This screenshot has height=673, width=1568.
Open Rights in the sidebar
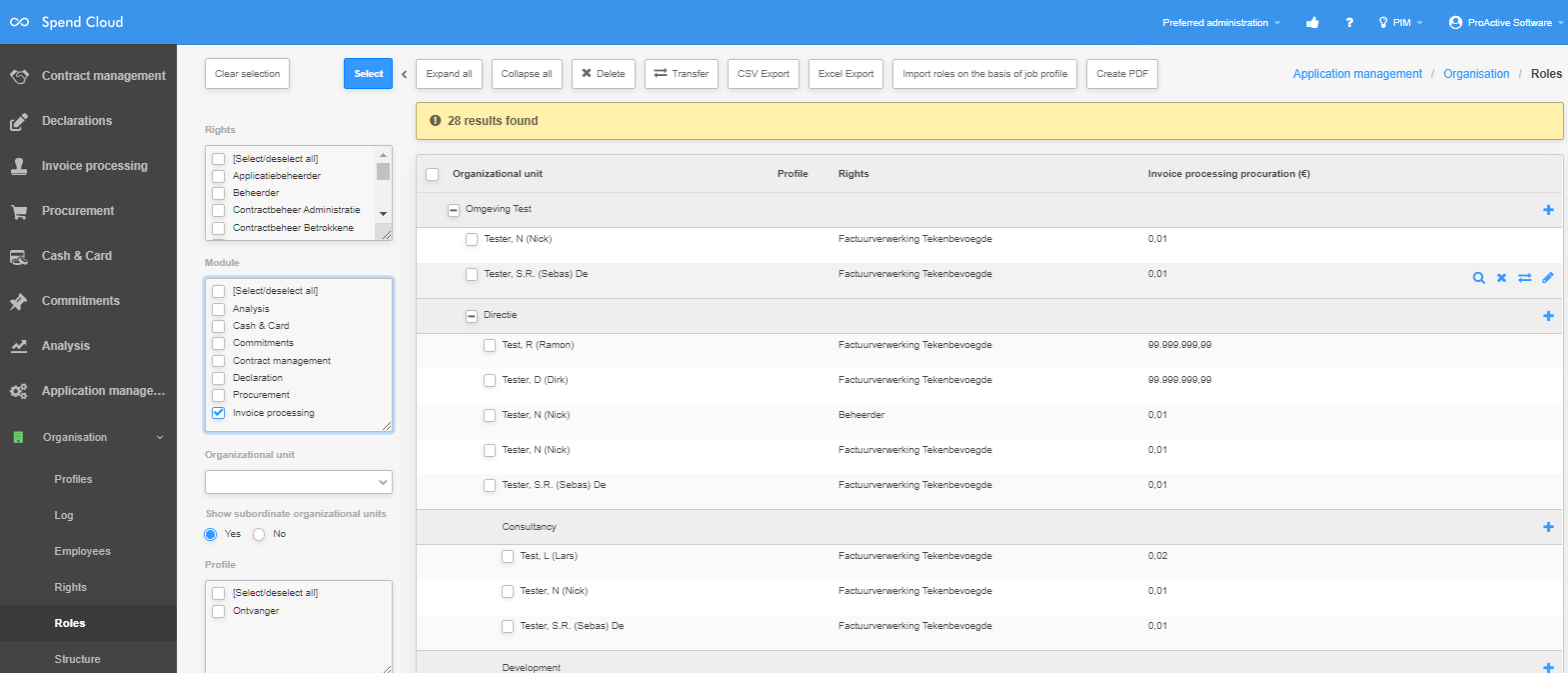coord(71,587)
